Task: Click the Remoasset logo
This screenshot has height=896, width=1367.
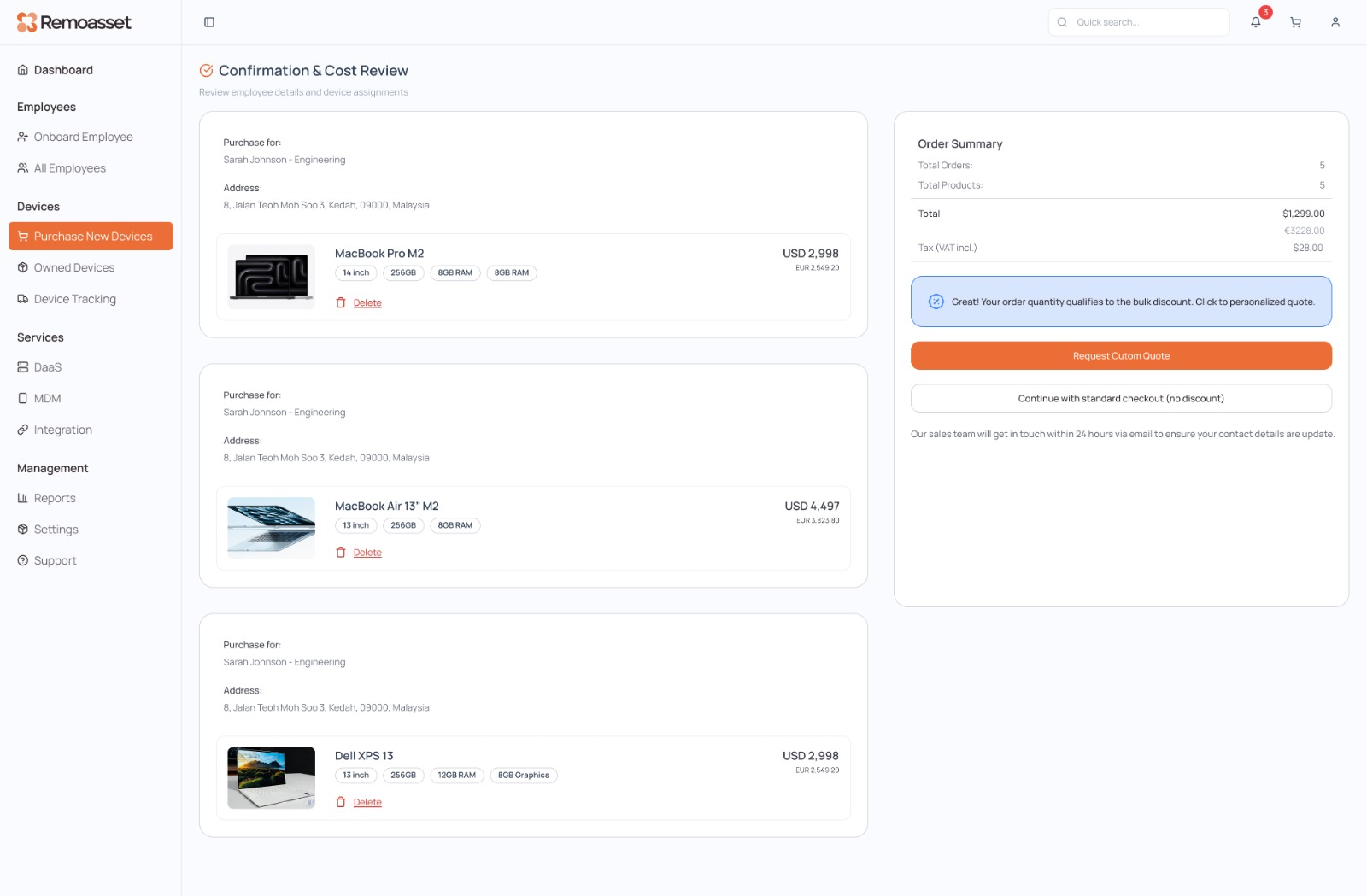Action: coord(74,22)
